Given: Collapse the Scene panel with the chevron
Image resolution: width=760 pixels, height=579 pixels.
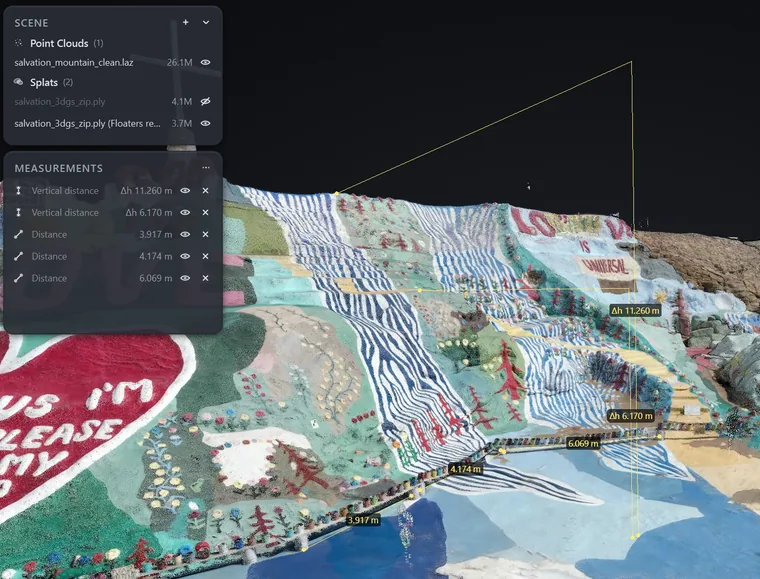Looking at the screenshot, I should pos(206,22).
